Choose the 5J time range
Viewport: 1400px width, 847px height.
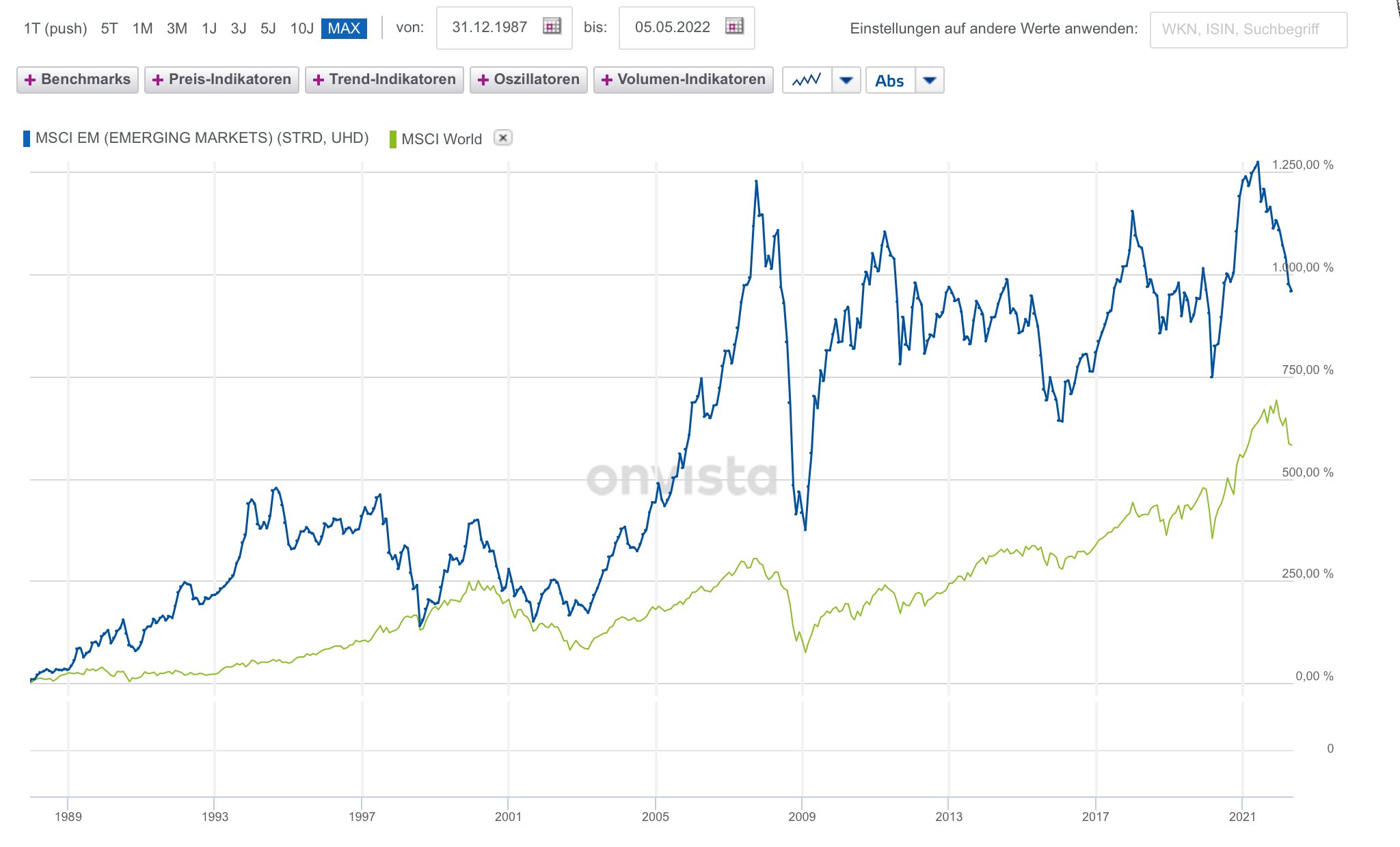(268, 28)
